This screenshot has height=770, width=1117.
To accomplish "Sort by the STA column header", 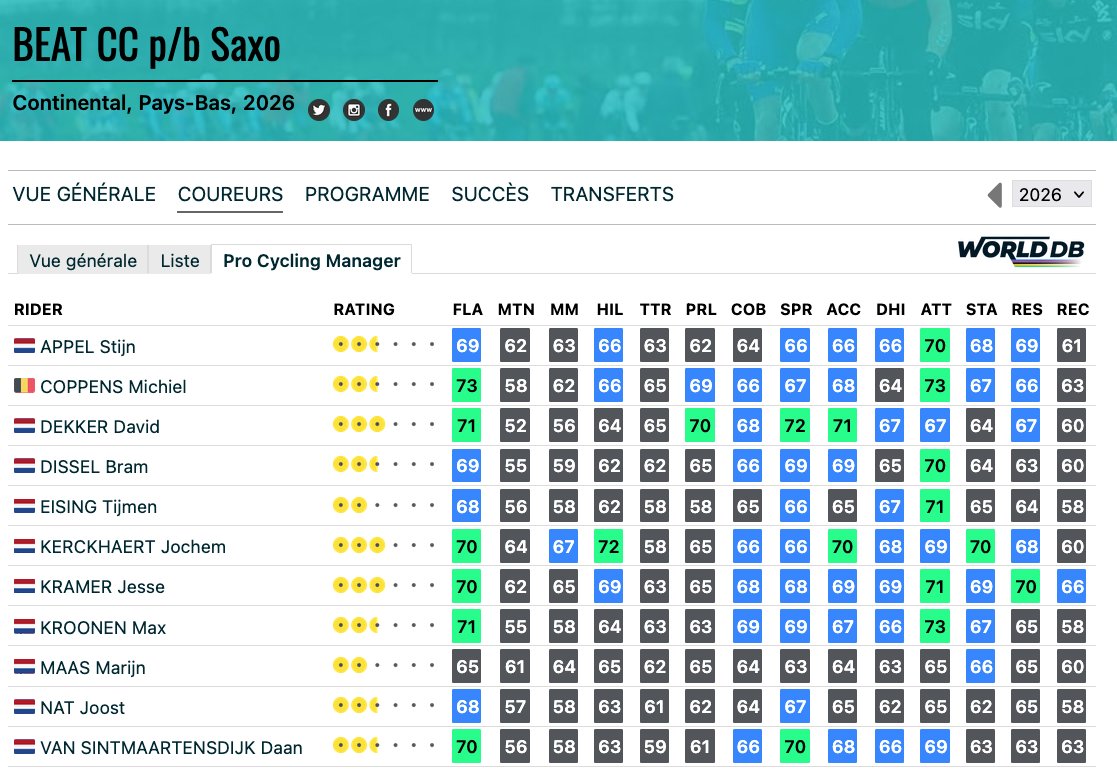I will [x=981, y=309].
